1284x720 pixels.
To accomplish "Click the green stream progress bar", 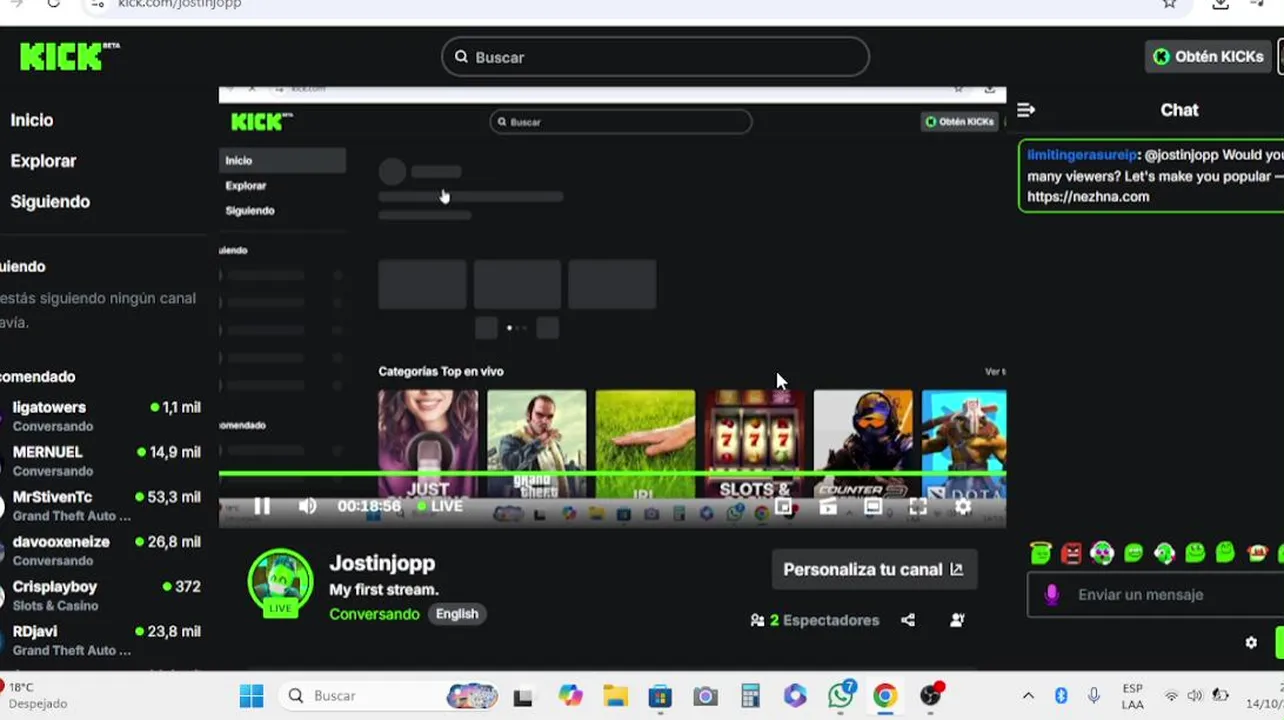I will point(612,474).
